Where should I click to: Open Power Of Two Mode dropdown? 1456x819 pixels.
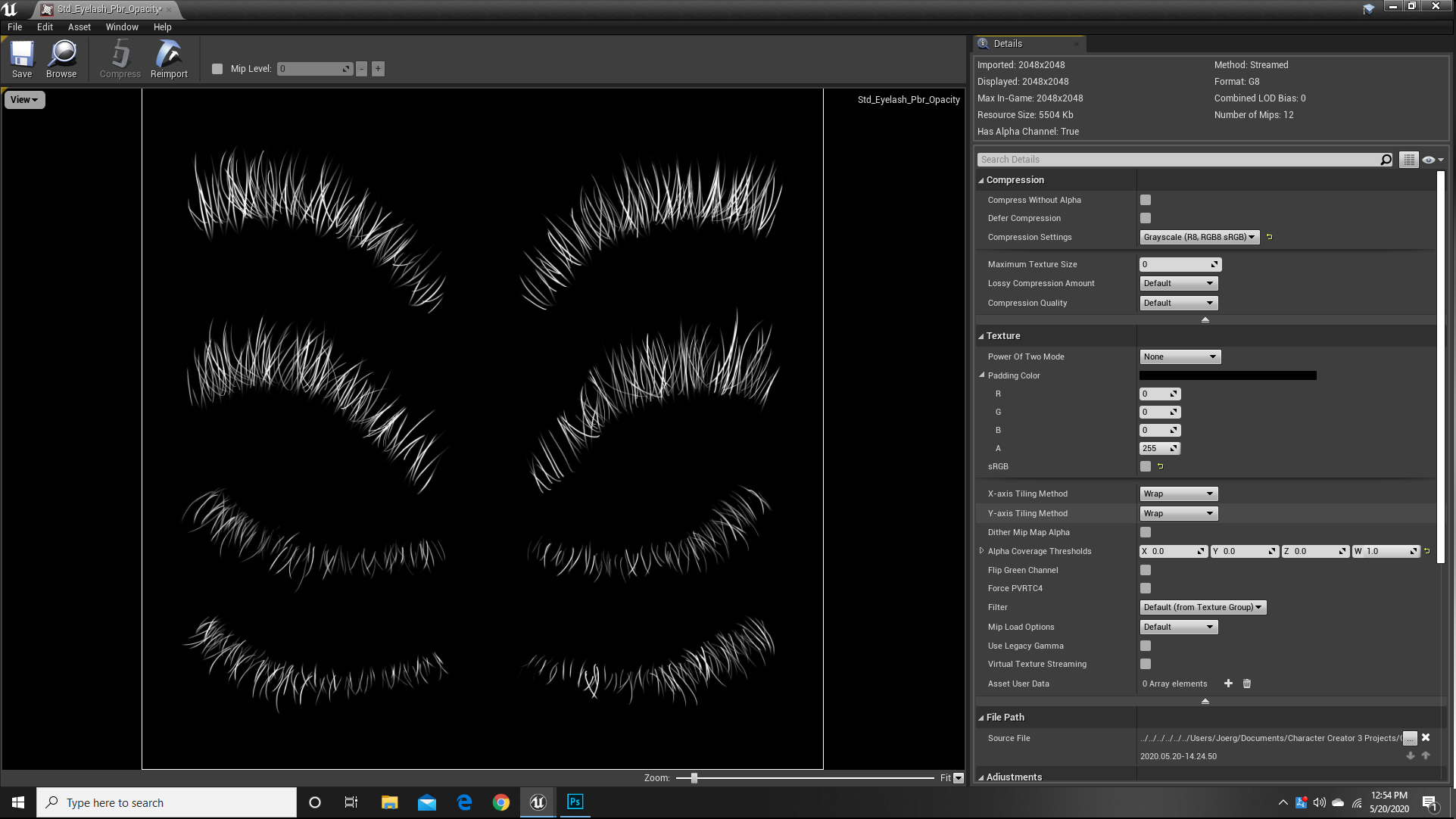coord(1180,357)
